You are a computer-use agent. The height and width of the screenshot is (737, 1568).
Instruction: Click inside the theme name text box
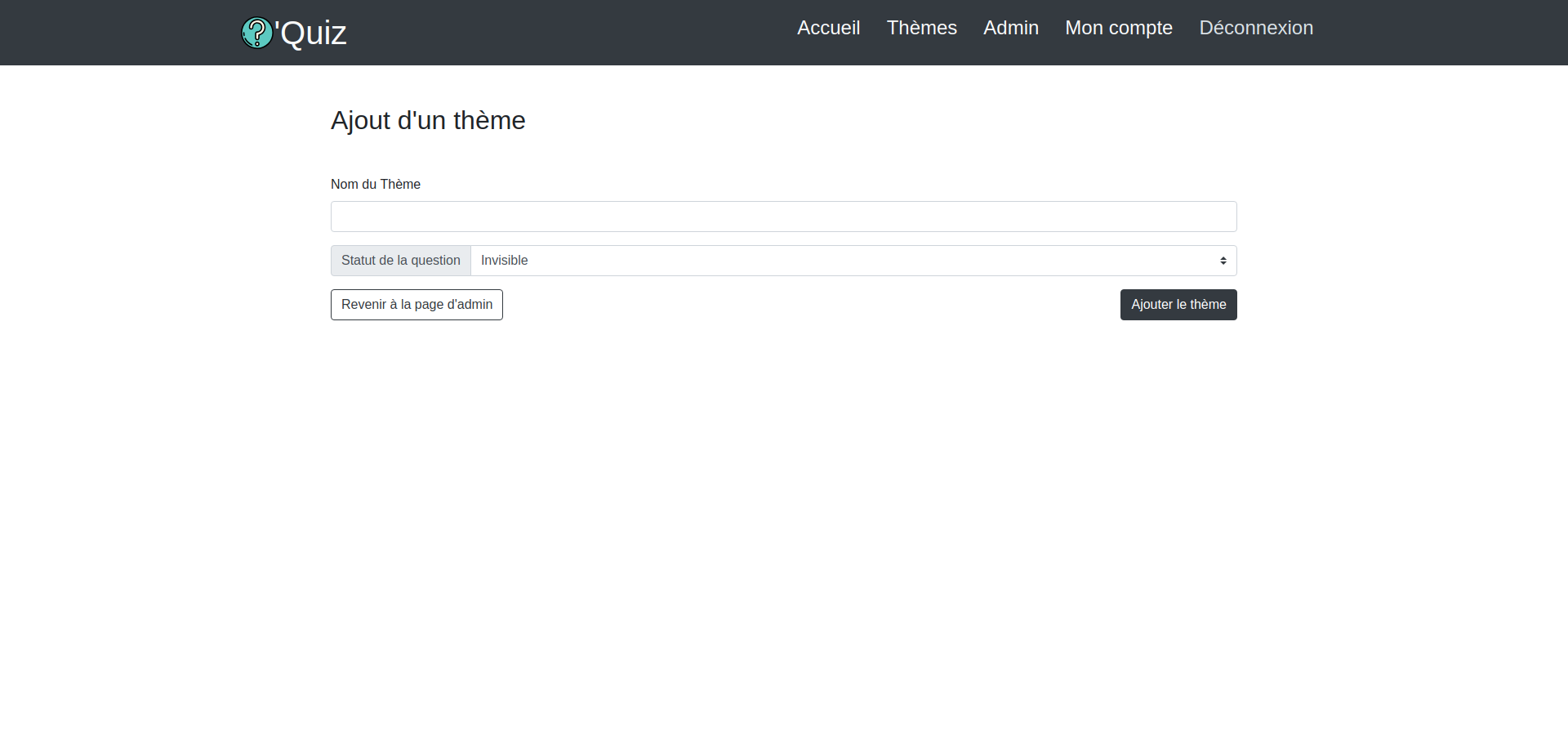[783, 216]
